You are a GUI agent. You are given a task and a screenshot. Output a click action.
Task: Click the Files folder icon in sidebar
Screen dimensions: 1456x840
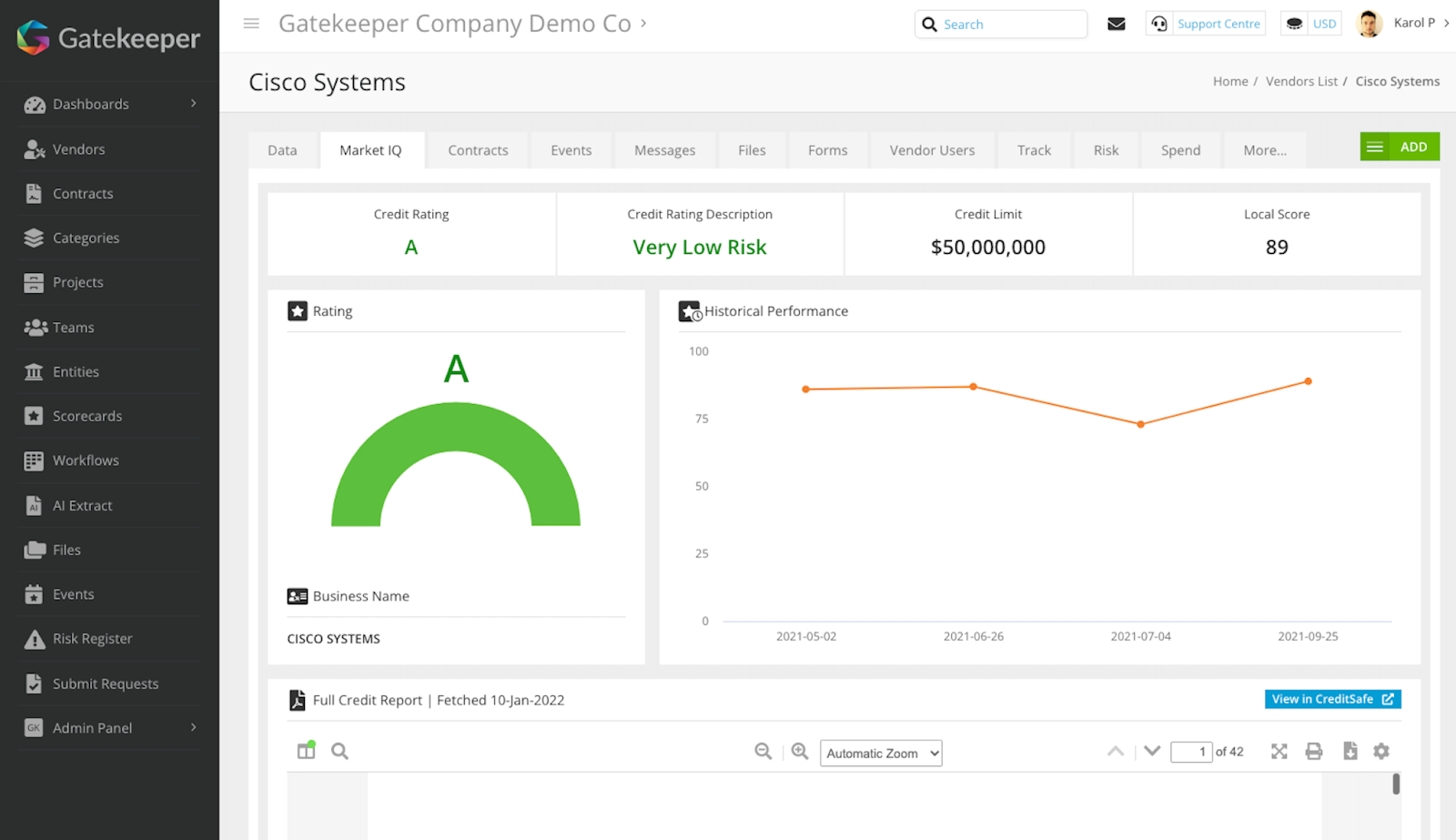point(35,550)
